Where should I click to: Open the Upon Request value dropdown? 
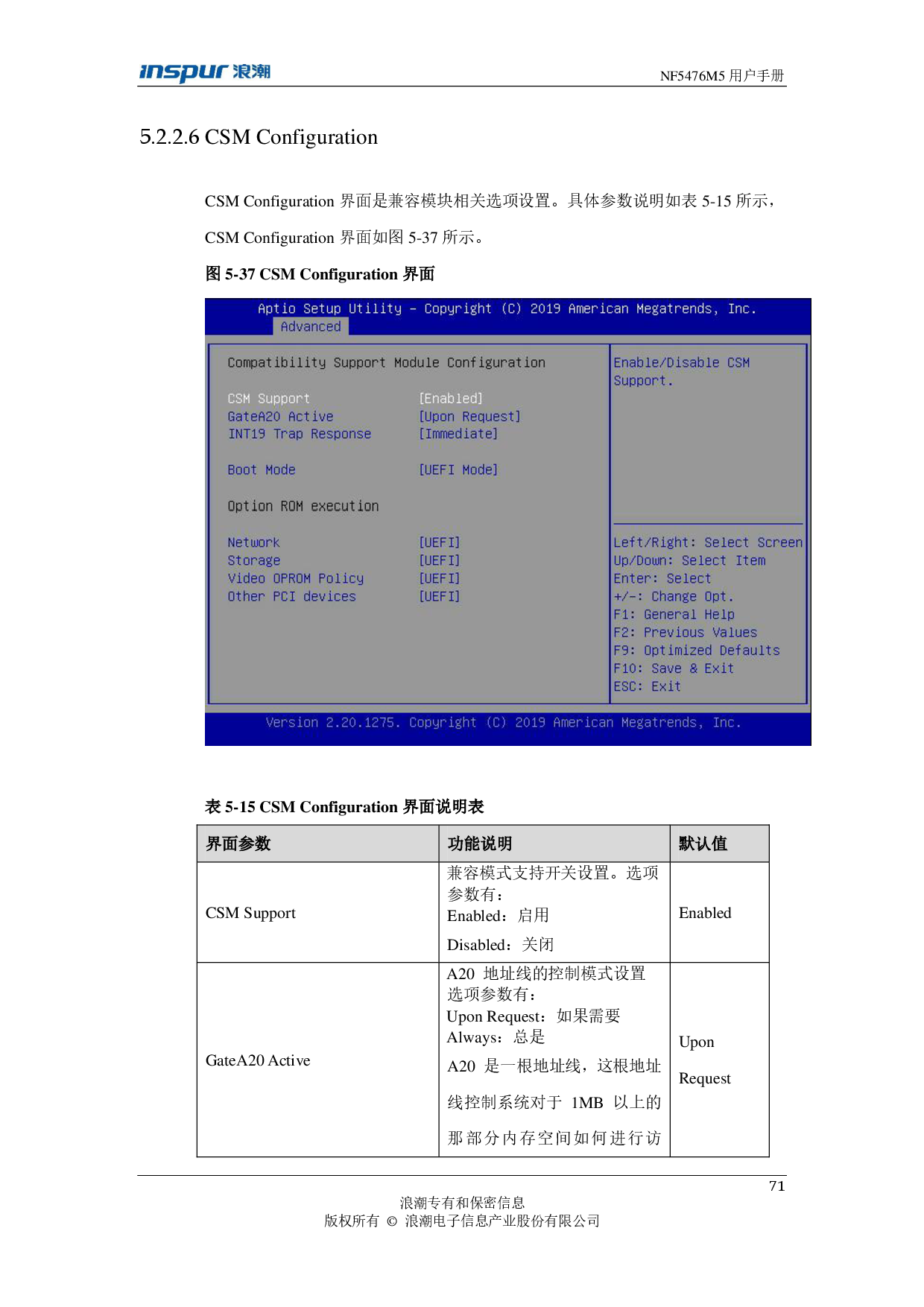(x=469, y=417)
